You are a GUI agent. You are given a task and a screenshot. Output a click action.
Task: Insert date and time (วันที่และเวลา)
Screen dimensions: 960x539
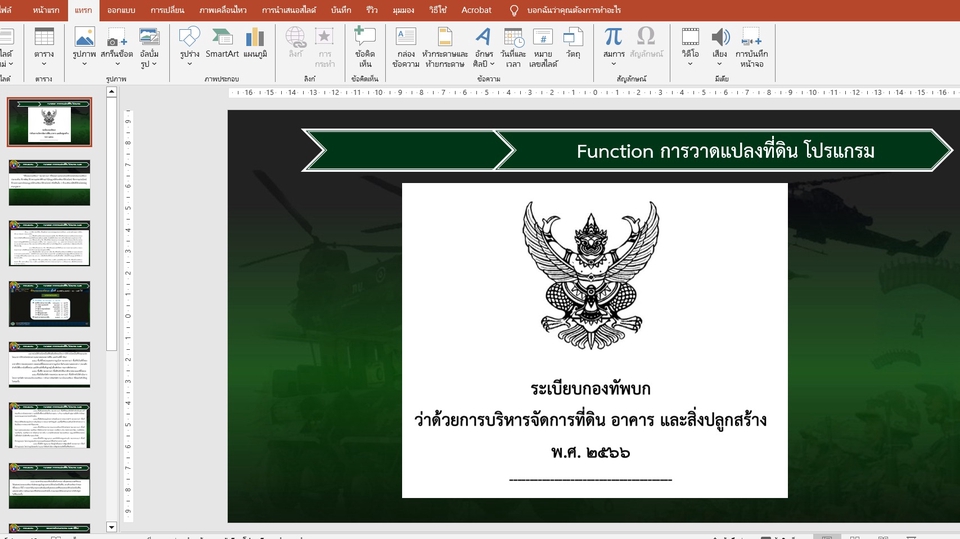[x=513, y=47]
